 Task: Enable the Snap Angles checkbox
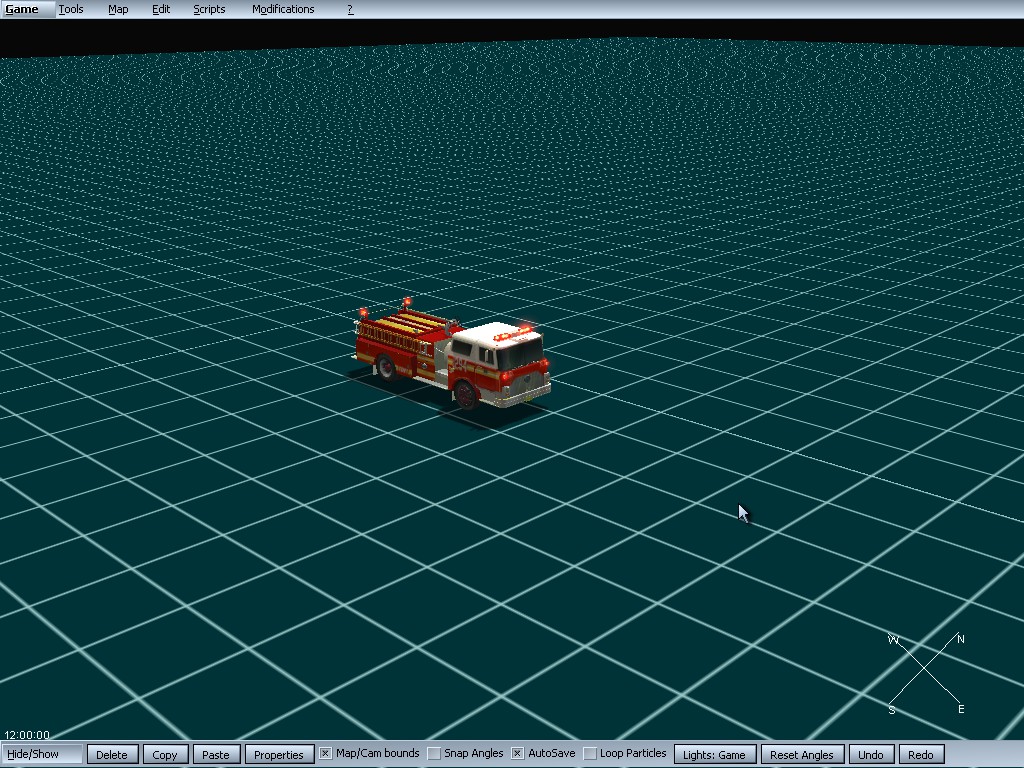point(434,754)
